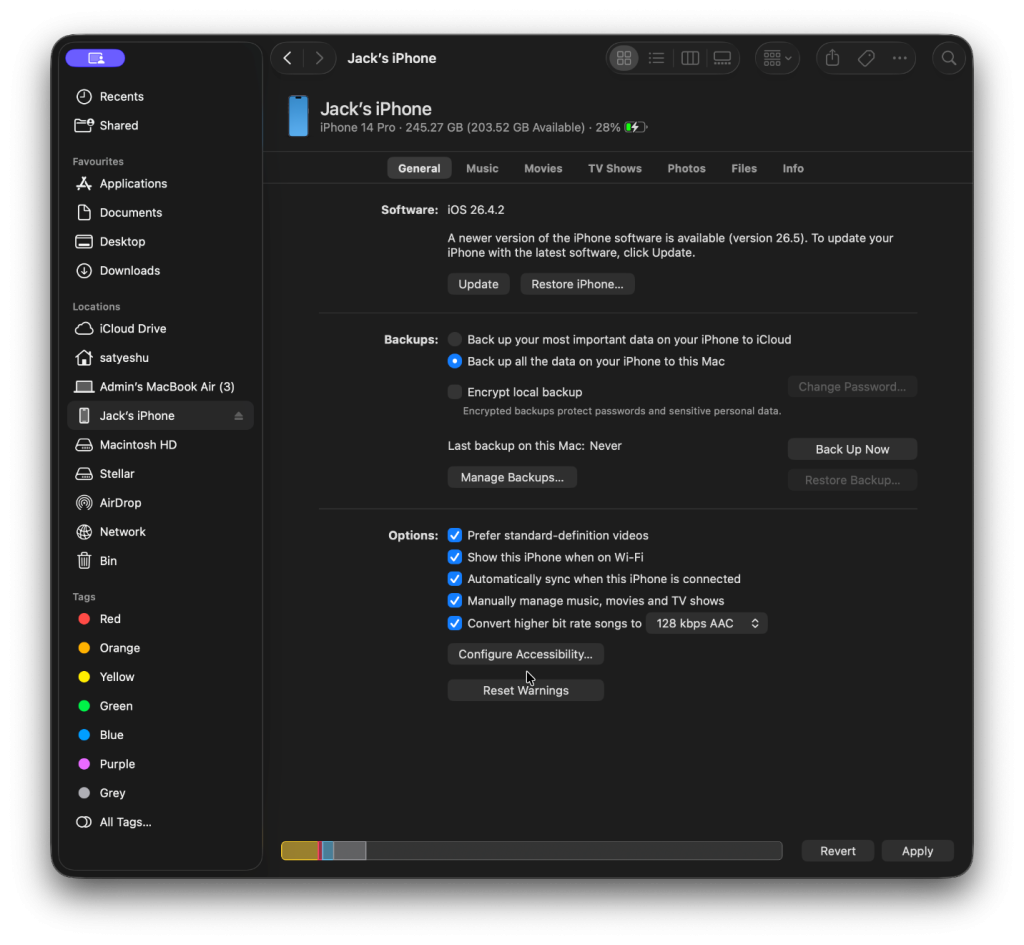Select the iCloud backup radio button

[x=455, y=340]
